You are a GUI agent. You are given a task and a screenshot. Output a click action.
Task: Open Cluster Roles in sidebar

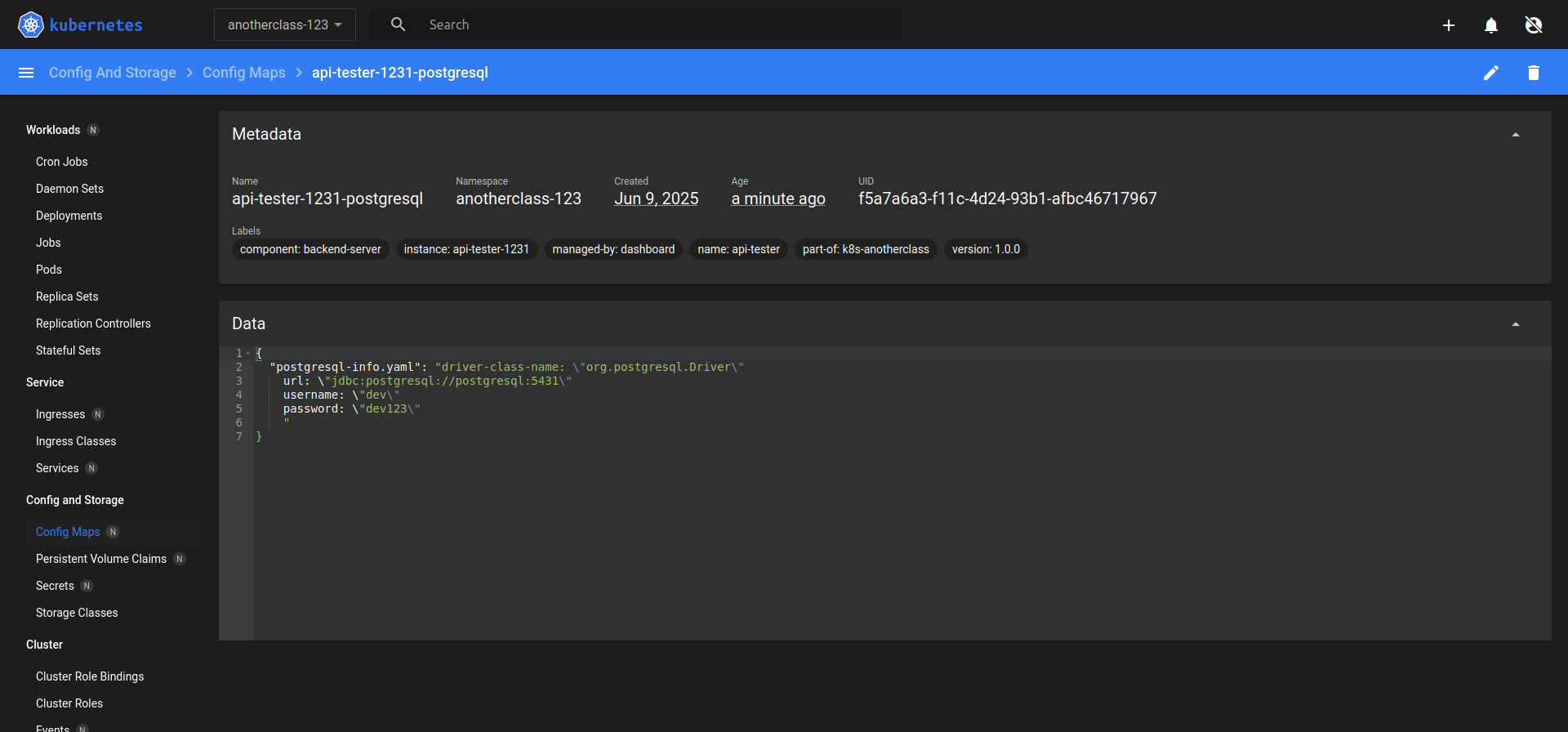[x=69, y=703]
